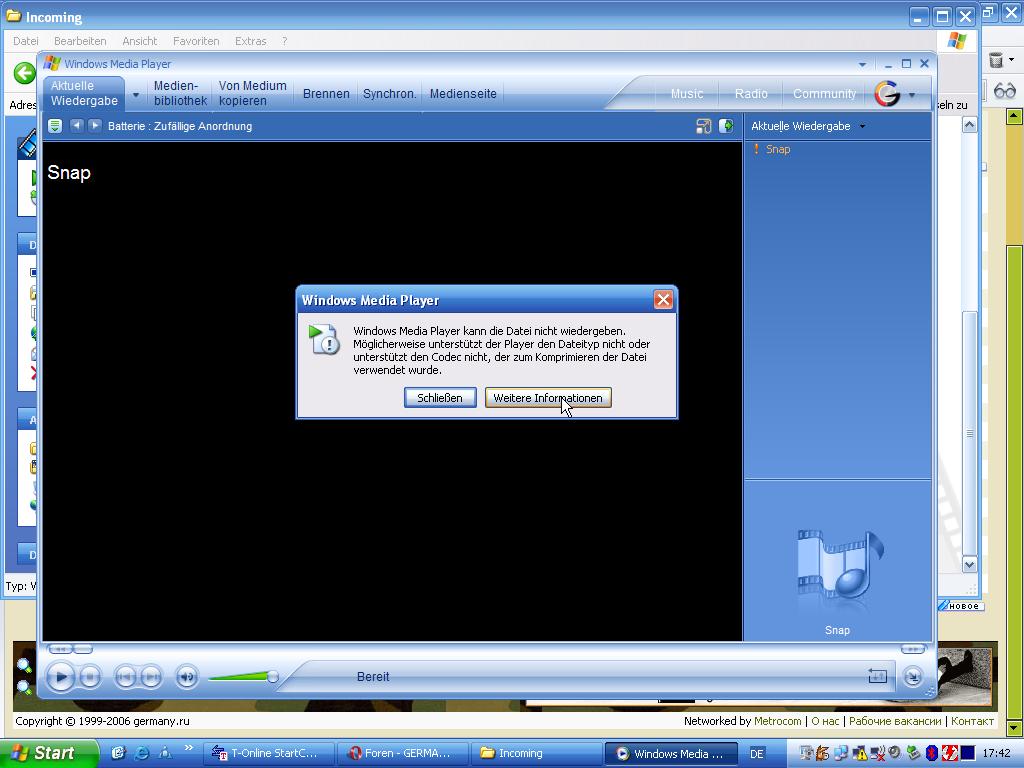Viewport: 1024px width, 768px height.
Task: Select the next visualization arrow
Action: 95,125
